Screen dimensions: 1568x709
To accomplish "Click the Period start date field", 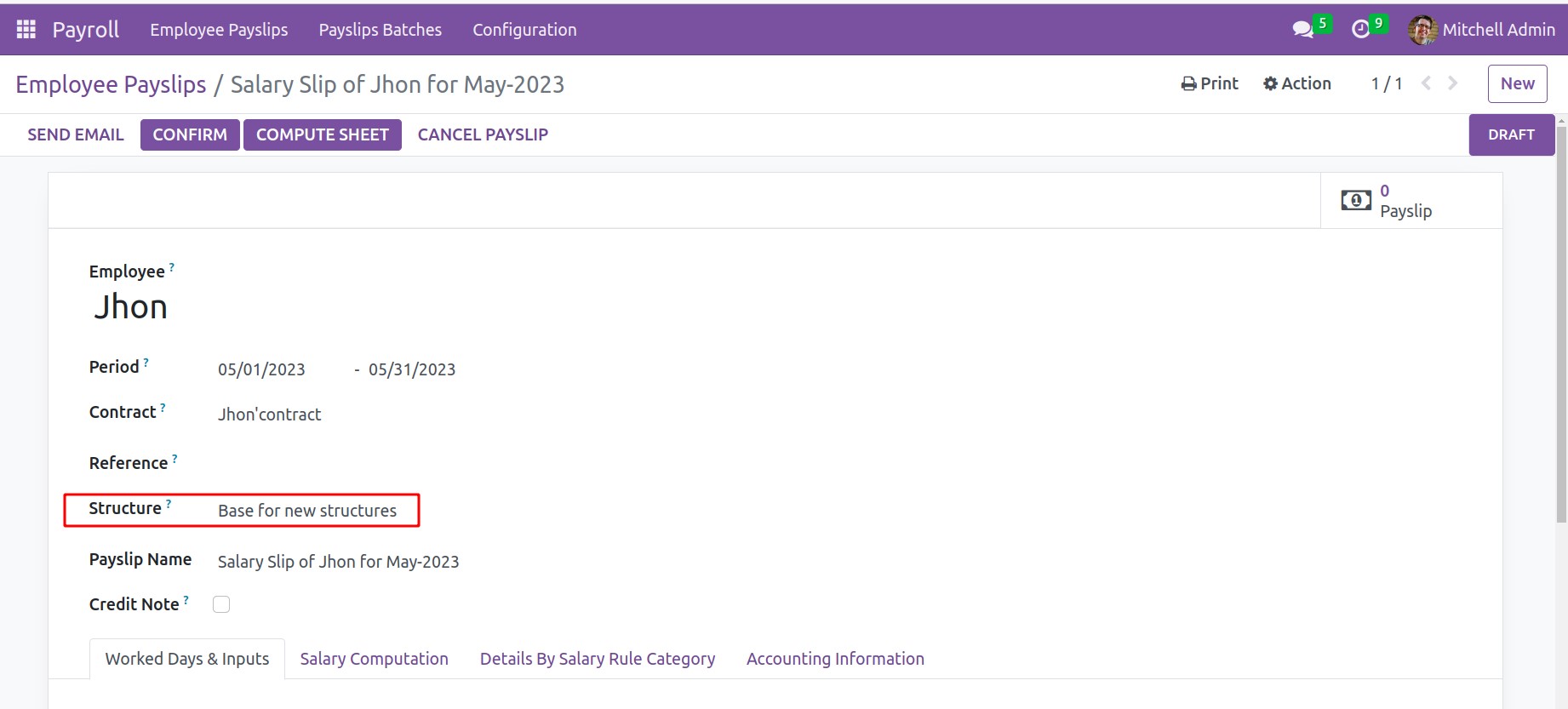I will [261, 369].
